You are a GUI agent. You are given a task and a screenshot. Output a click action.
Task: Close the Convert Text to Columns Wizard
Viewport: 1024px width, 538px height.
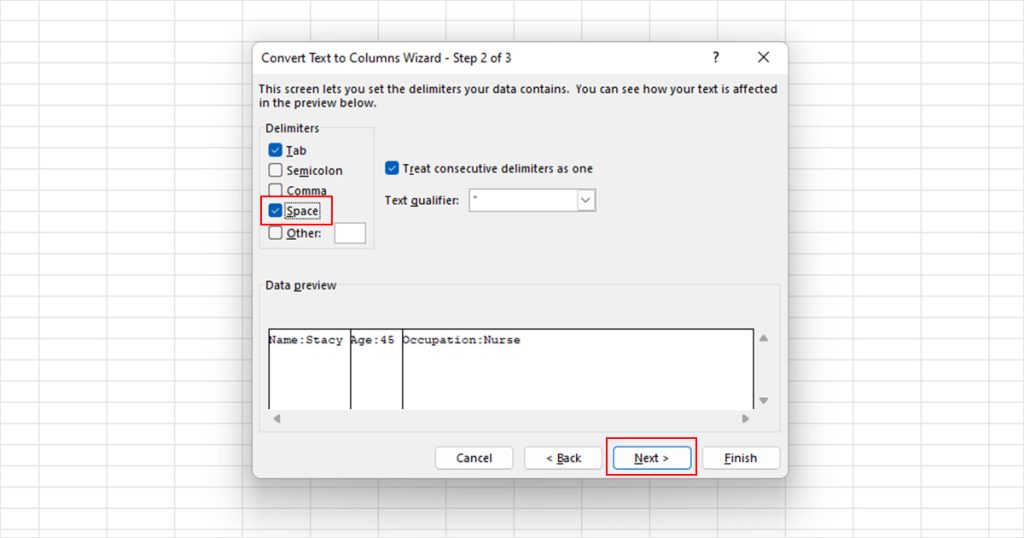[763, 57]
